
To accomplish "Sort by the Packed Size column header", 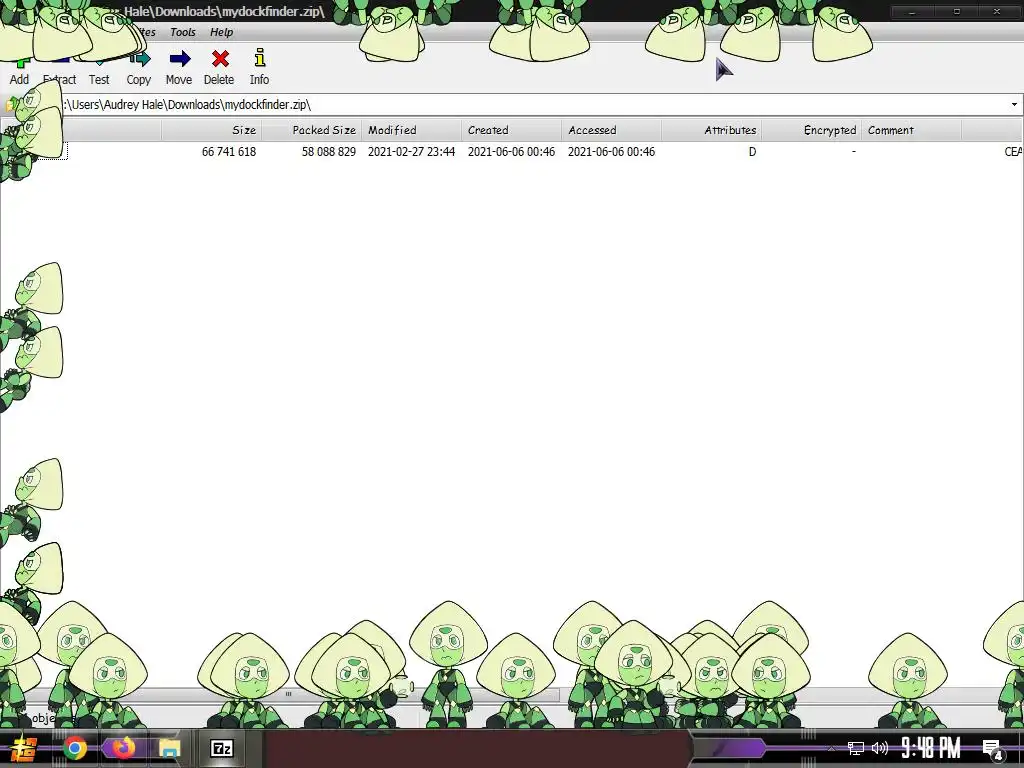I will click(312, 130).
